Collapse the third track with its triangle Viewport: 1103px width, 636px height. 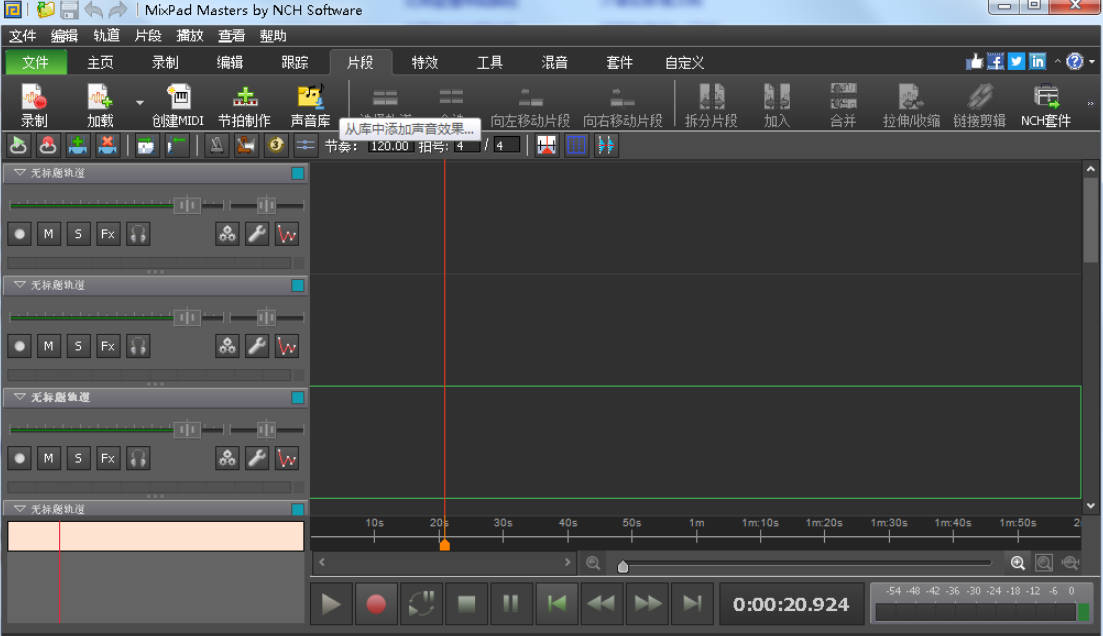(x=19, y=397)
